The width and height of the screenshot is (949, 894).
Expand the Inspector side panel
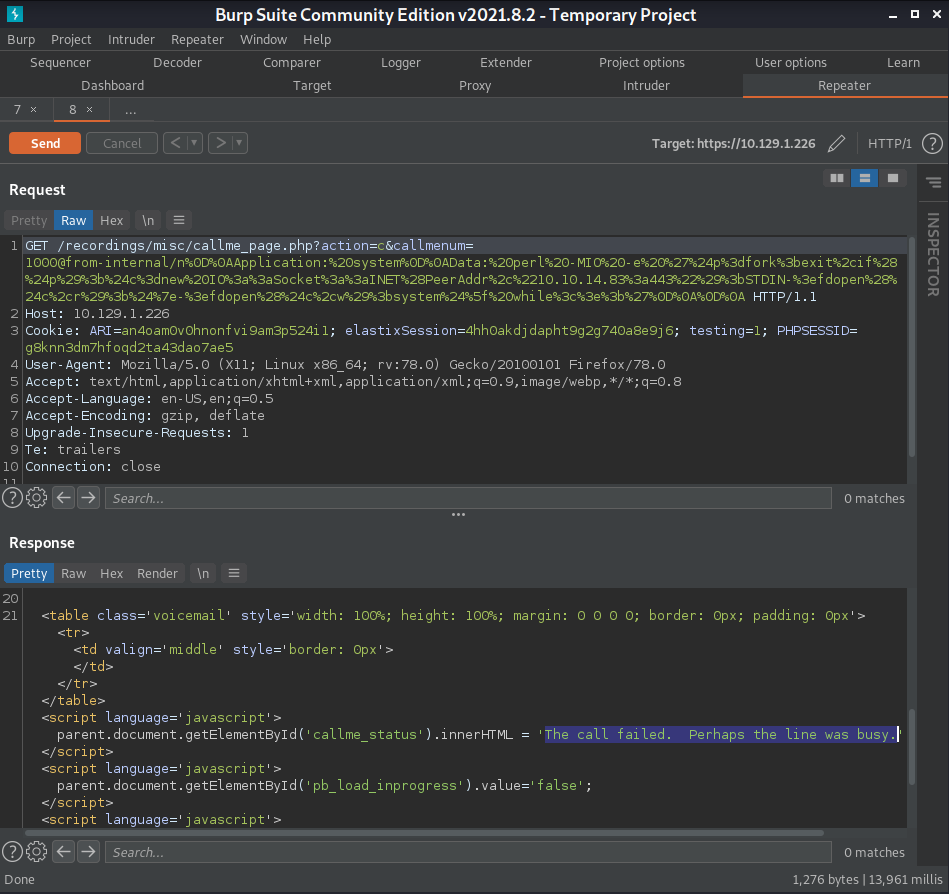click(933, 254)
